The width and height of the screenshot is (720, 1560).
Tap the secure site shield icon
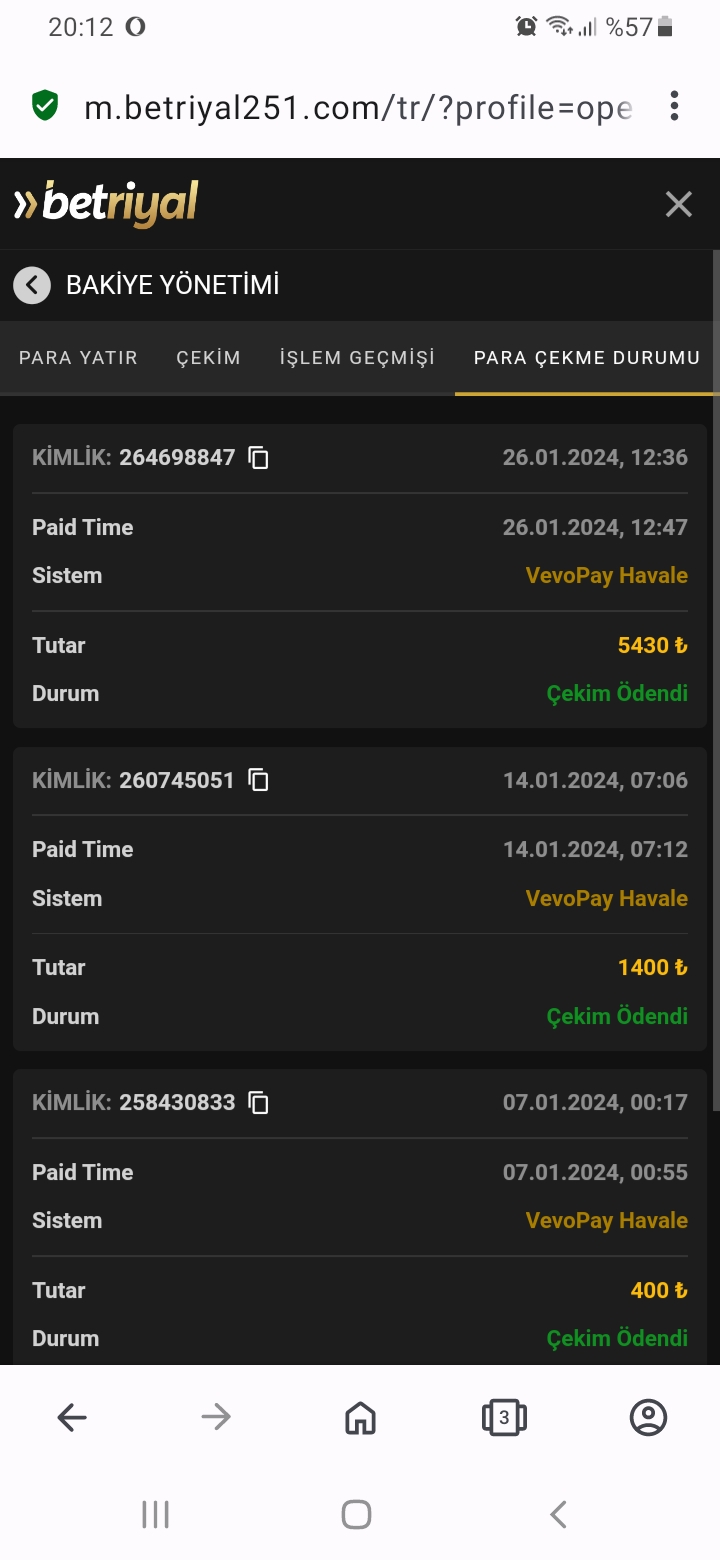[45, 106]
